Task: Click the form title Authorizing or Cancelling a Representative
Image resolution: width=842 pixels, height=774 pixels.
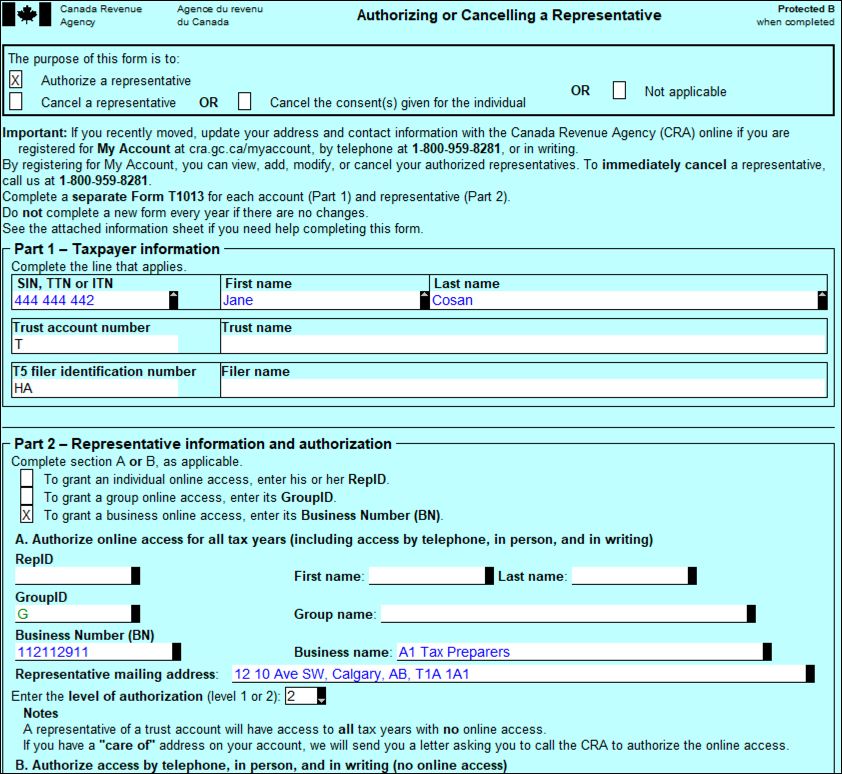Action: point(509,15)
